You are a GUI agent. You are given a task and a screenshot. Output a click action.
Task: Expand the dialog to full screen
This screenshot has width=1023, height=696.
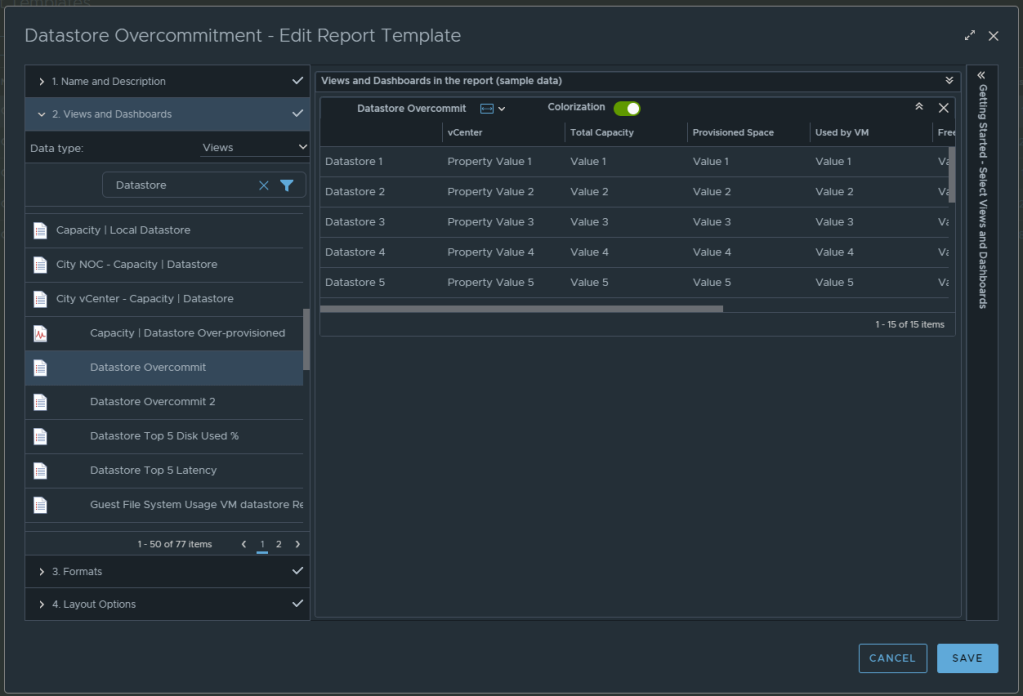point(969,36)
